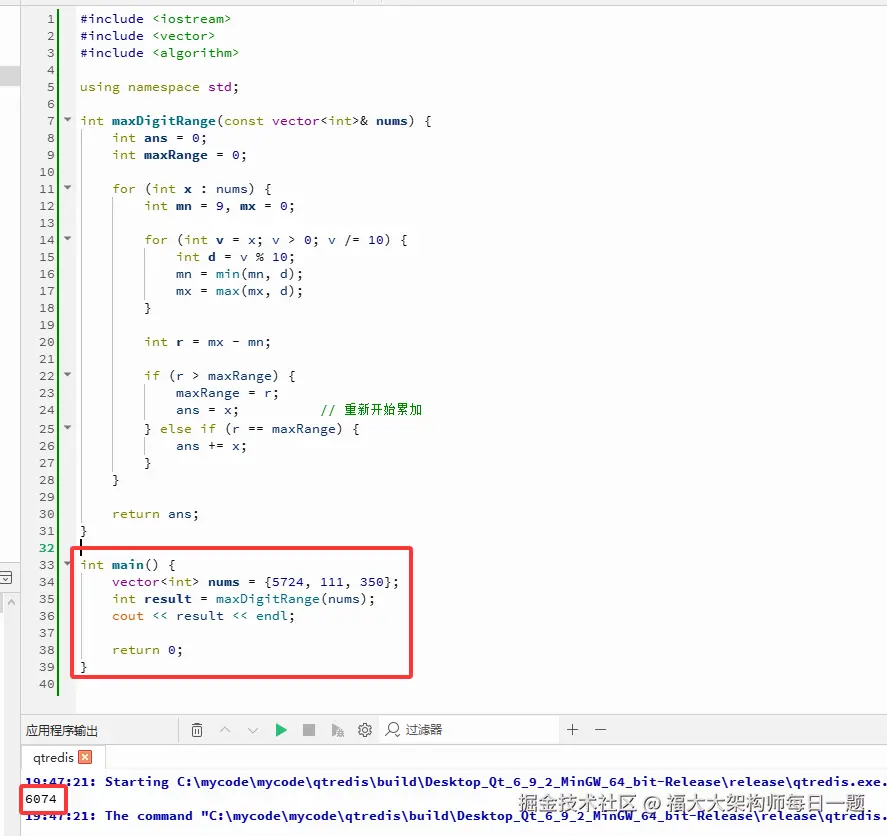Attach debugger to the running application

[337, 730]
